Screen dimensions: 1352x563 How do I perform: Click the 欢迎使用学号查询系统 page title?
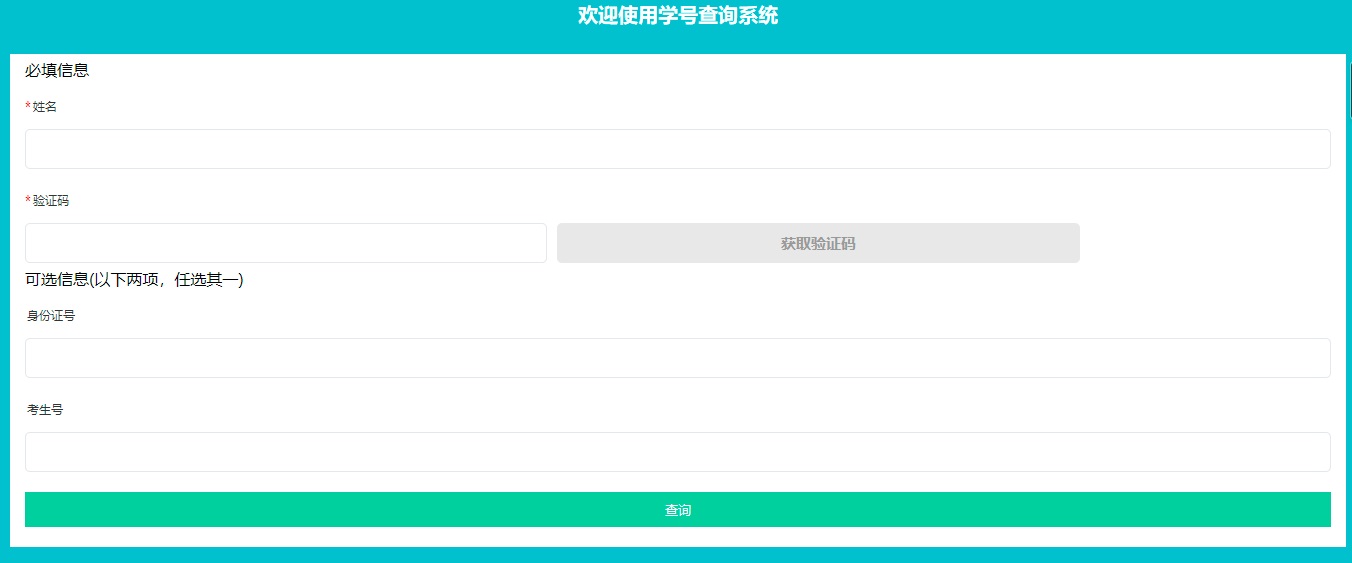pos(677,16)
